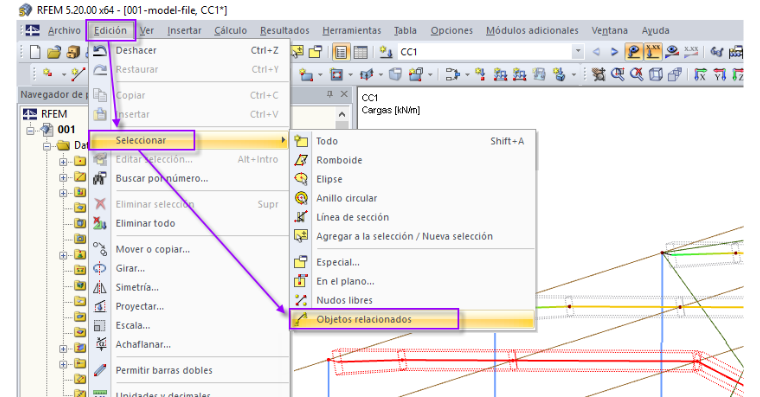Toggle show load values x.xx button
This screenshot has width=760, height=397.
pos(652,51)
